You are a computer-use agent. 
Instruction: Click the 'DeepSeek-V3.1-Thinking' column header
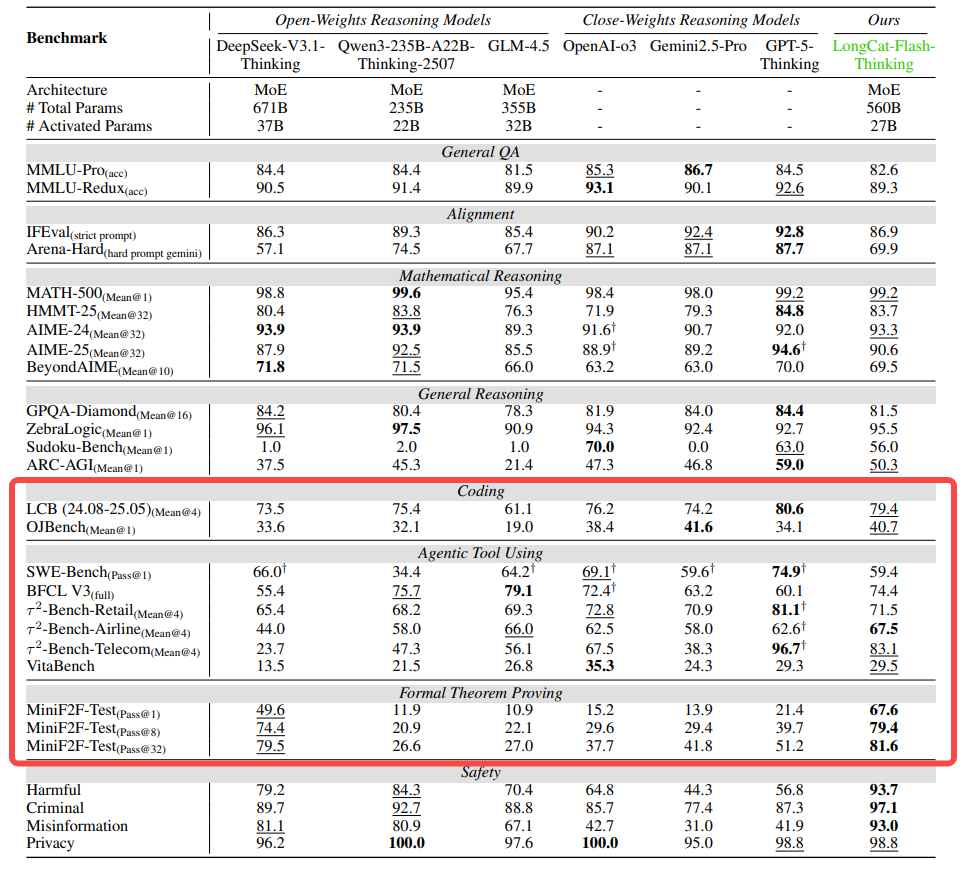270,55
